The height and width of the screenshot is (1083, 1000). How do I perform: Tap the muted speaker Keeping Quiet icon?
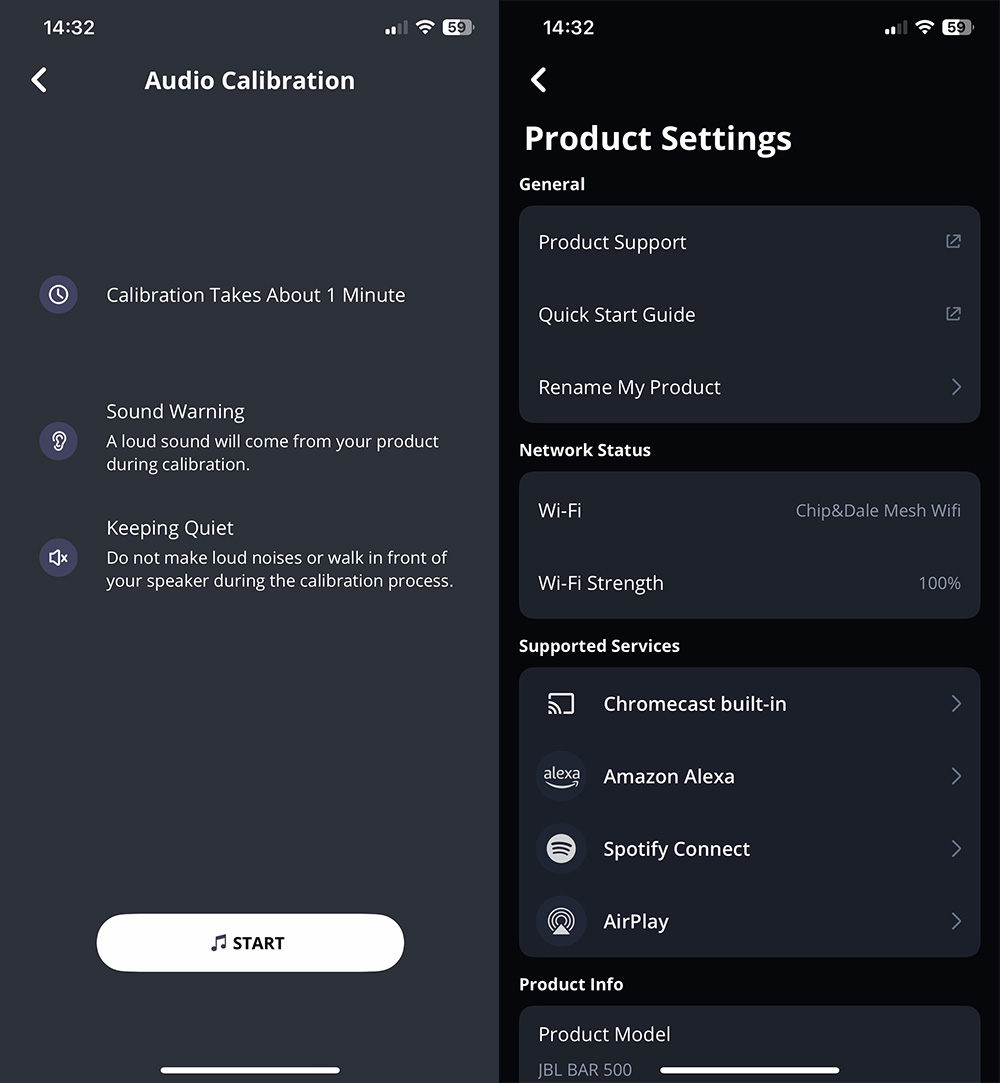tap(58, 557)
